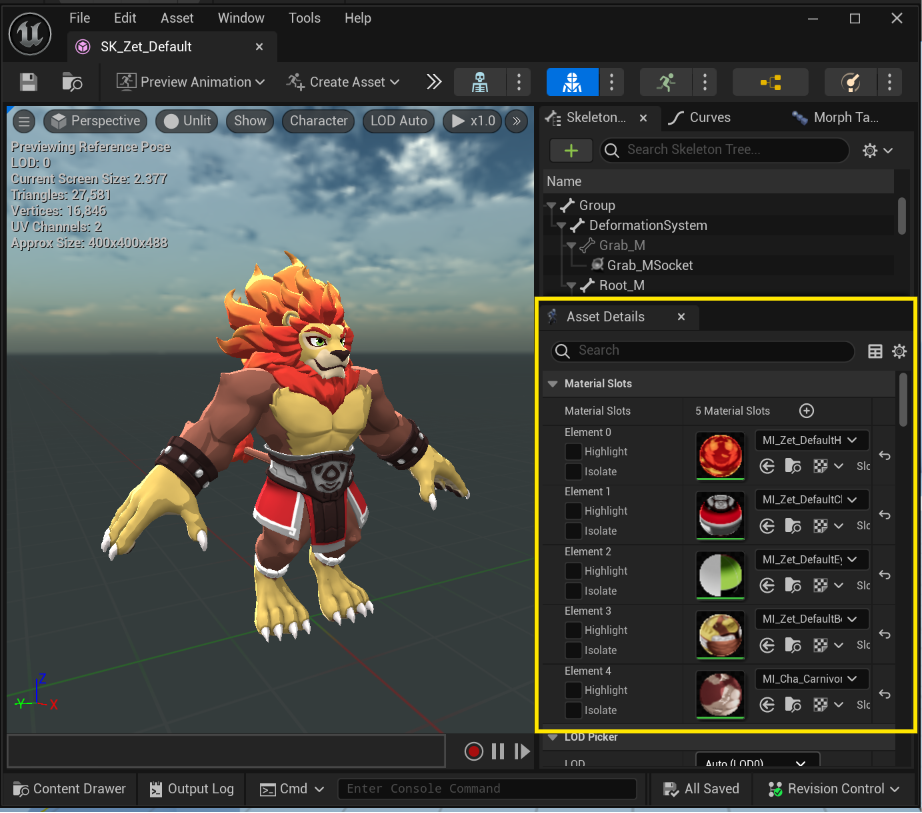Viewport: 922px width, 813px height.
Task: Expand the toolbar overflow double-chevron
Action: tap(434, 82)
